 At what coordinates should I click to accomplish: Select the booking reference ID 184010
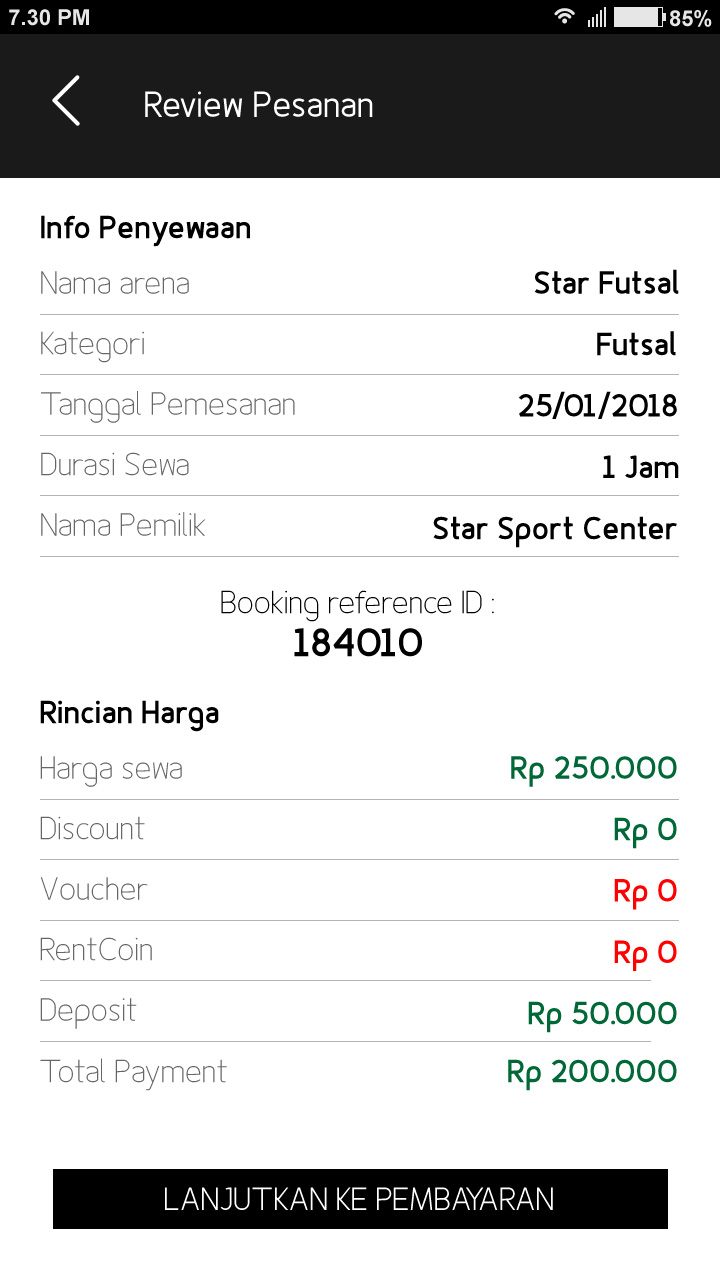coord(357,644)
